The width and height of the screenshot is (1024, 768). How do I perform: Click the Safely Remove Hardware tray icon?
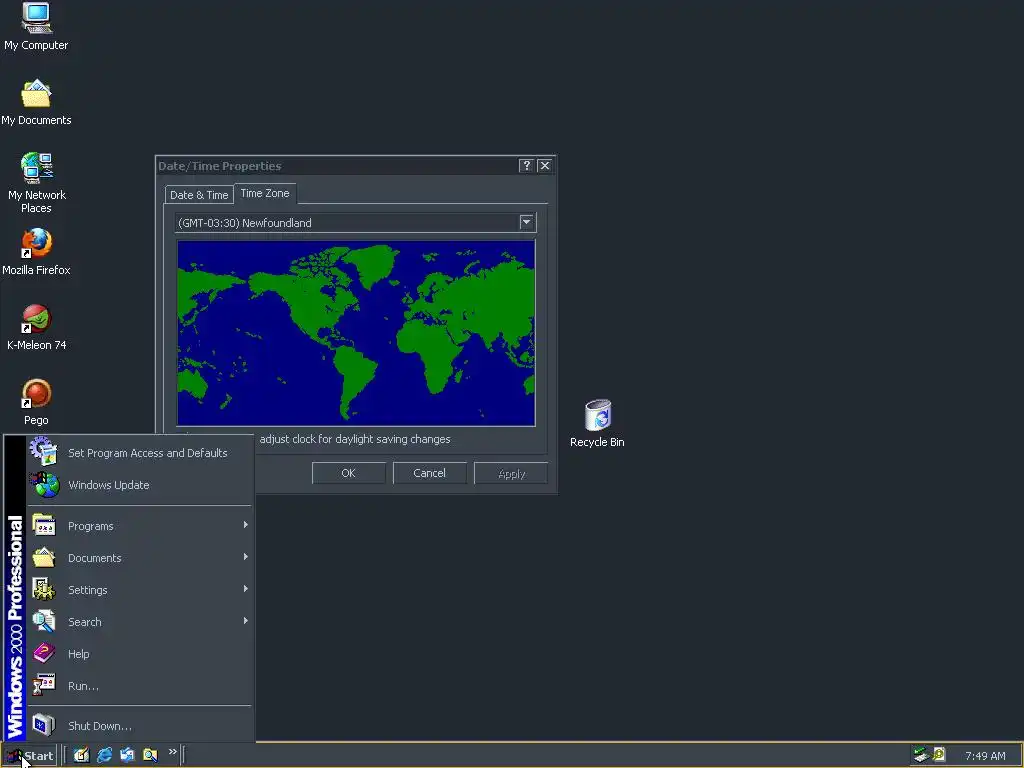coord(921,755)
